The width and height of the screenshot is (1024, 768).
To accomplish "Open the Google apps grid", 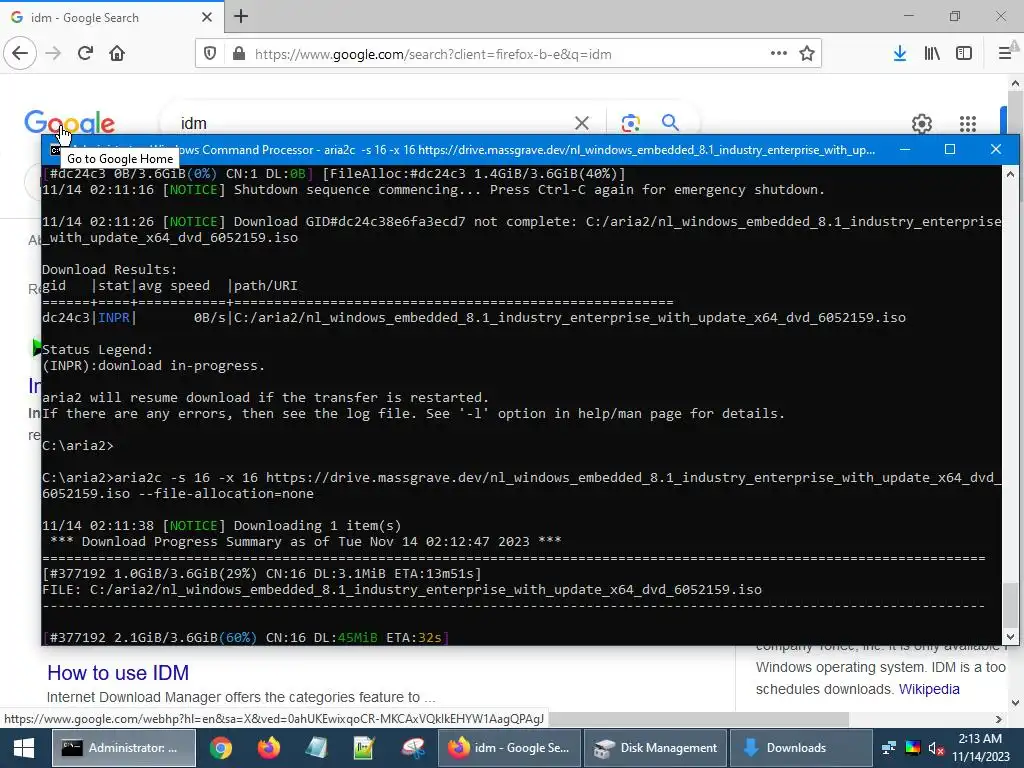I will pyautogui.click(x=968, y=123).
